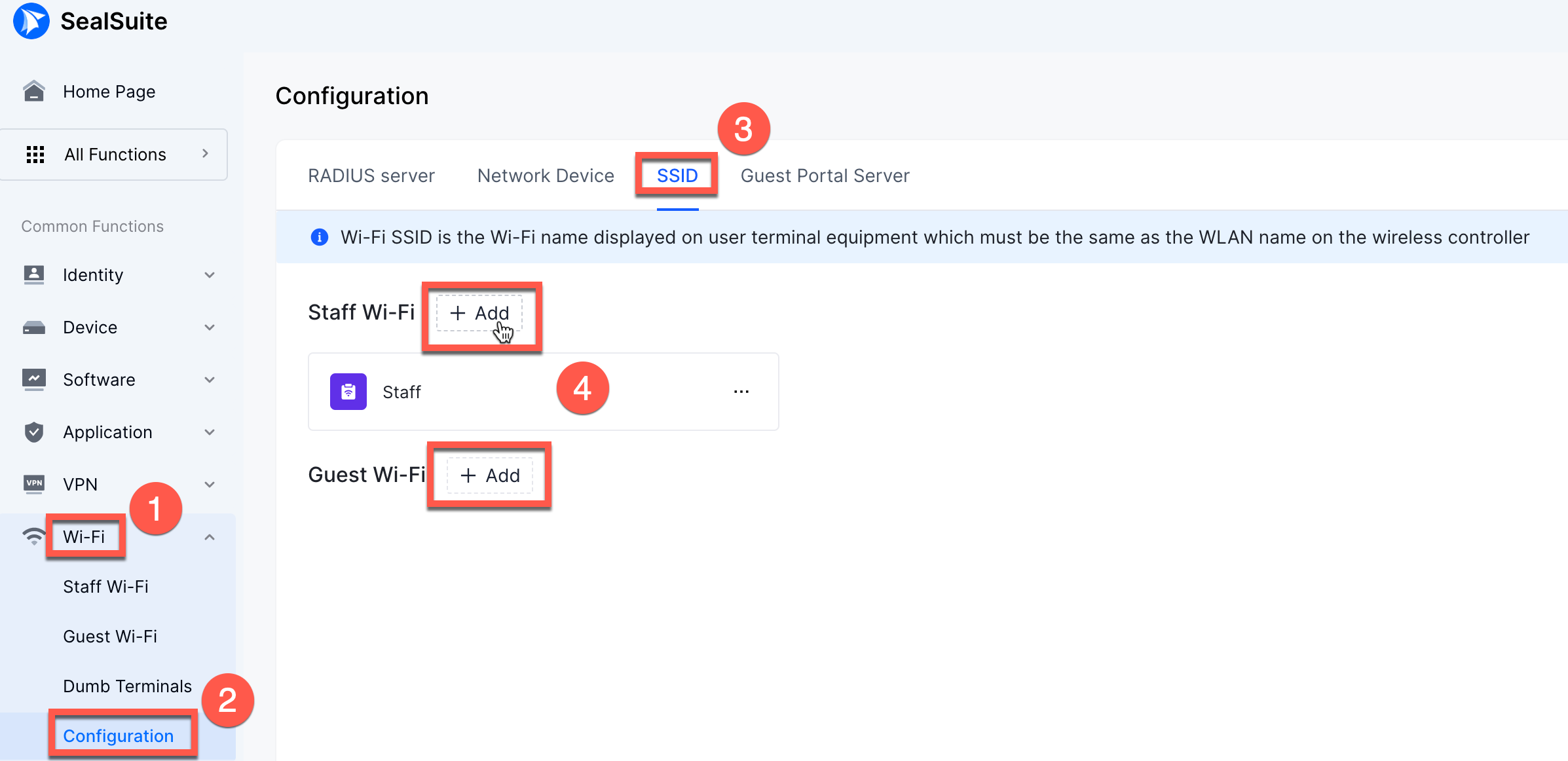Image resolution: width=1568 pixels, height=761 pixels.
Task: Open Staff Wi-Fi in the sidebar
Action: click(105, 587)
